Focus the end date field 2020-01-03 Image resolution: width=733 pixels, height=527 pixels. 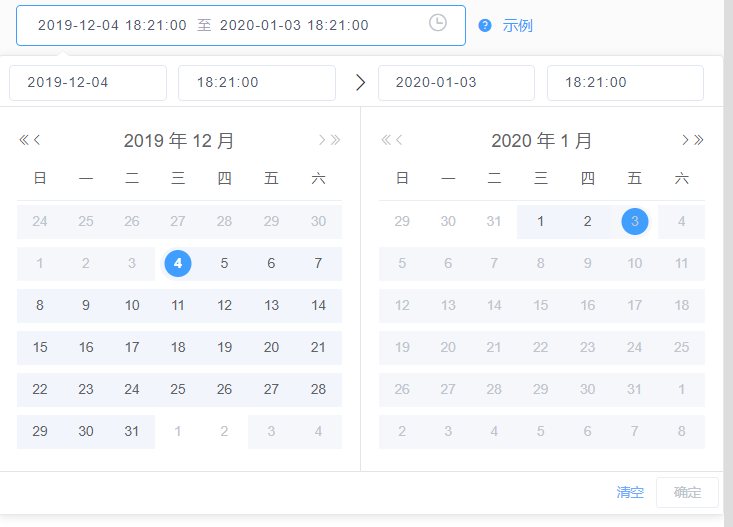tap(456, 83)
